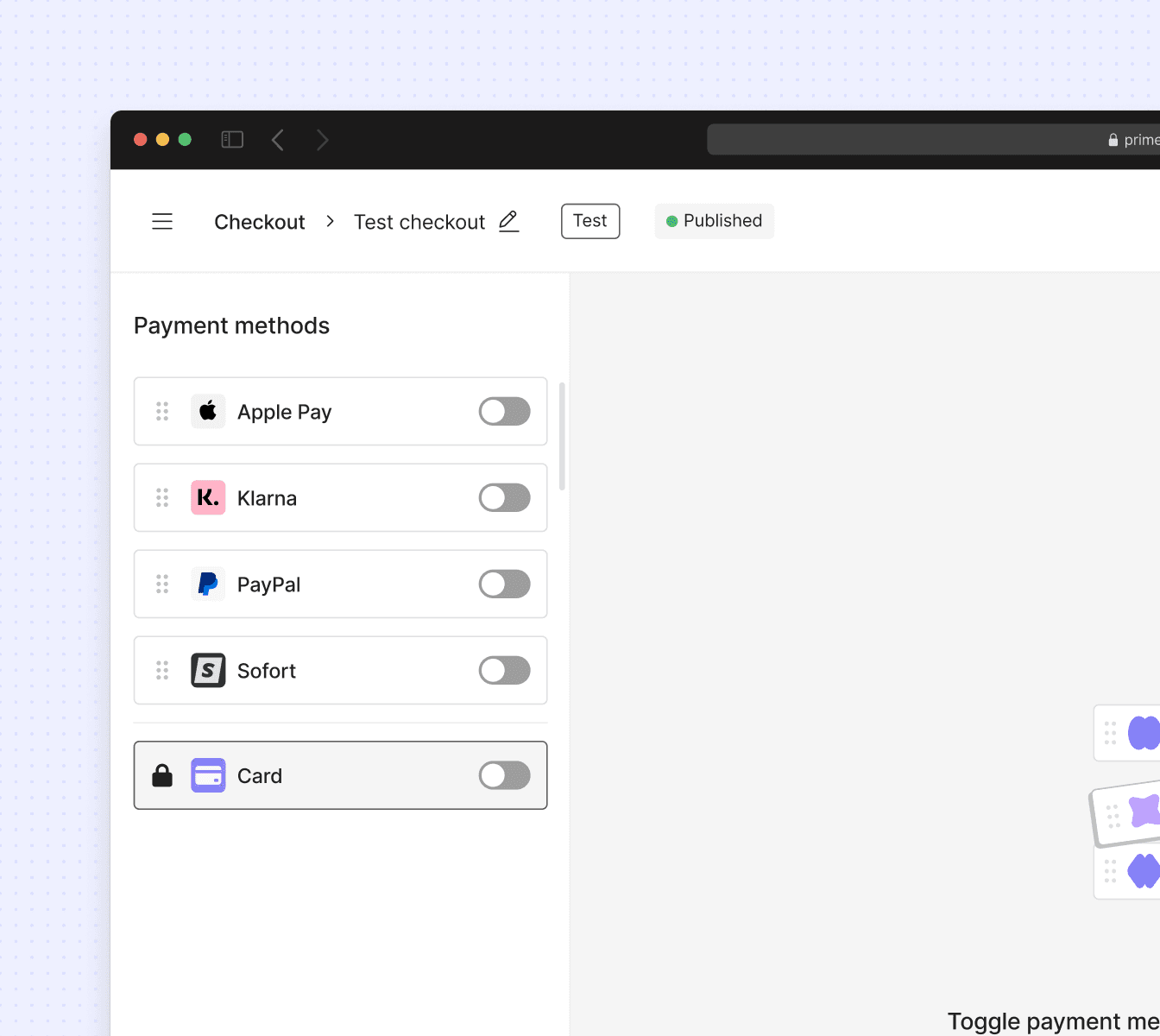Click the browser address bar
The image size is (1160, 1036).
[x=933, y=140]
